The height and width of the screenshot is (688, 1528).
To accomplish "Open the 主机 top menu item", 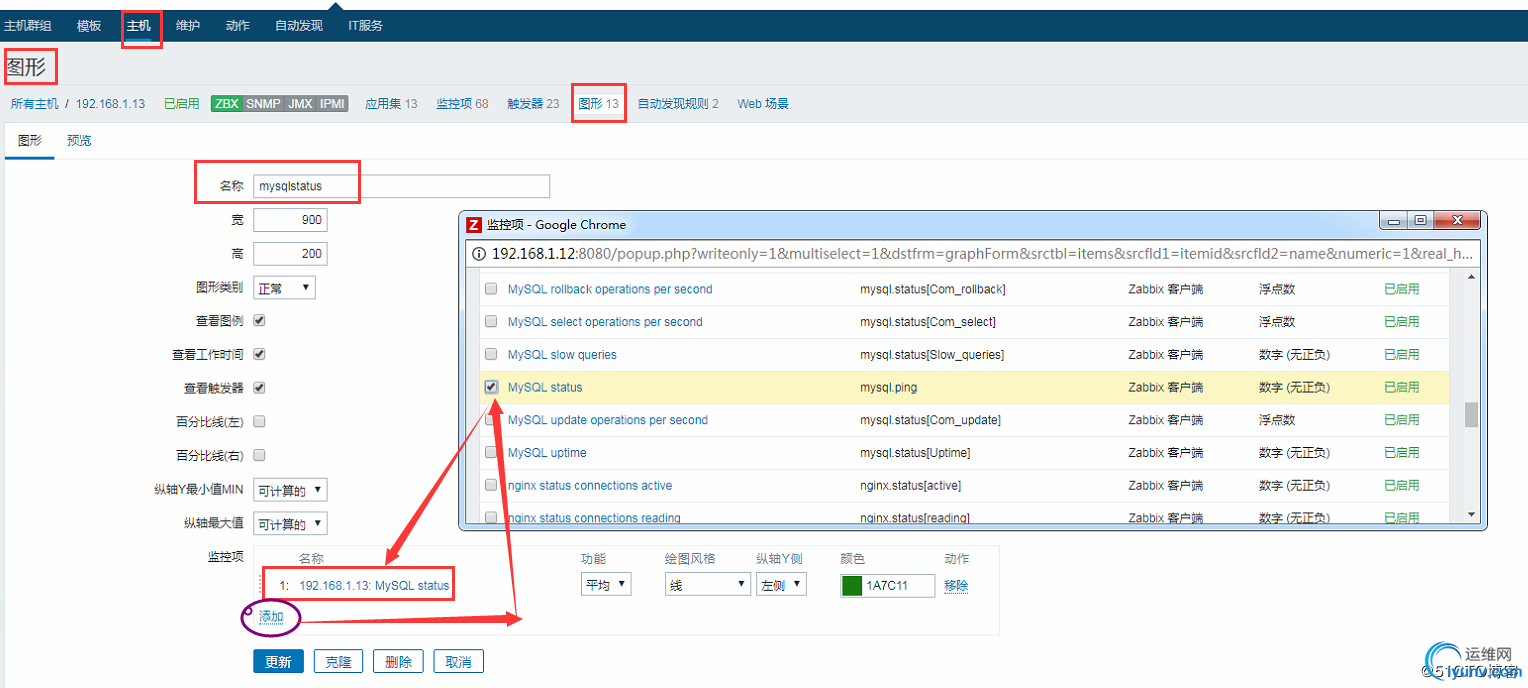I will pyautogui.click(x=139, y=25).
